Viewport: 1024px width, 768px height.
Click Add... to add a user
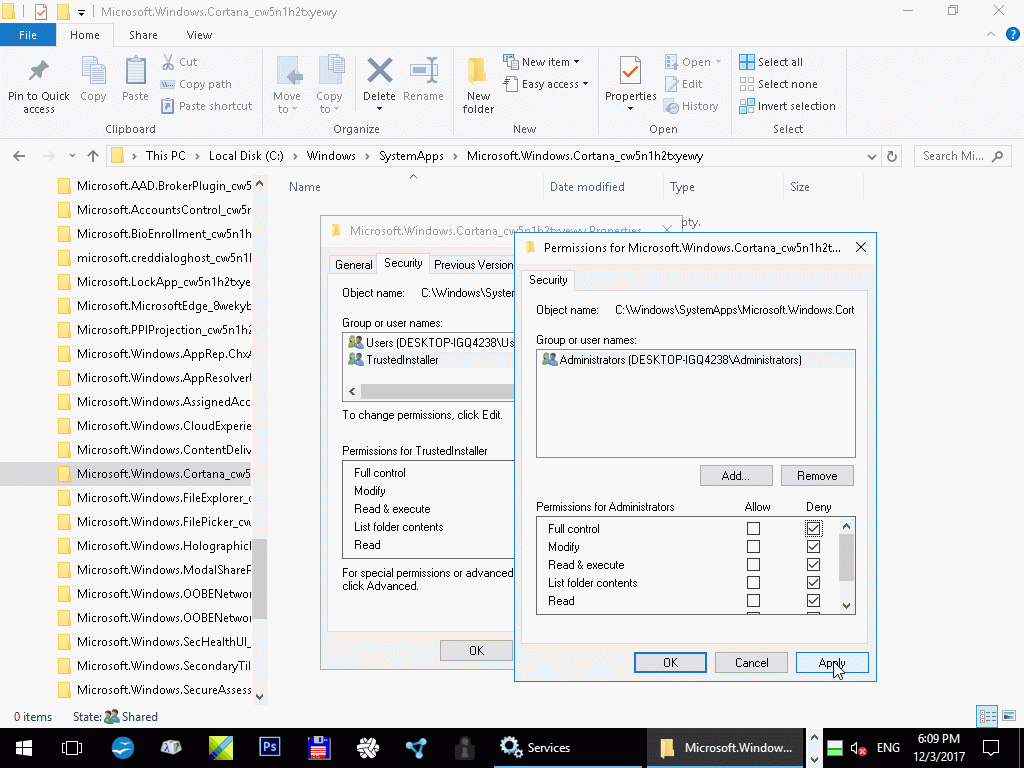click(x=736, y=476)
